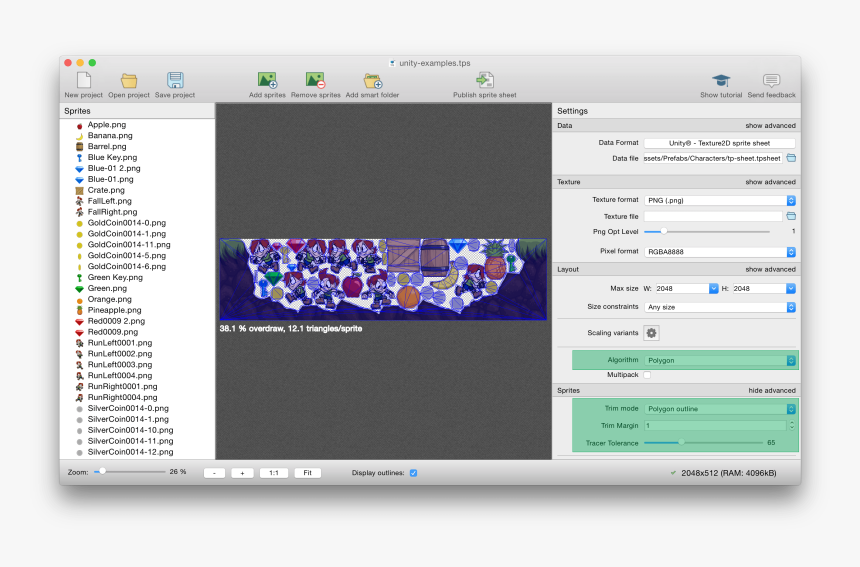Select the Banana.png sprite

110,135
